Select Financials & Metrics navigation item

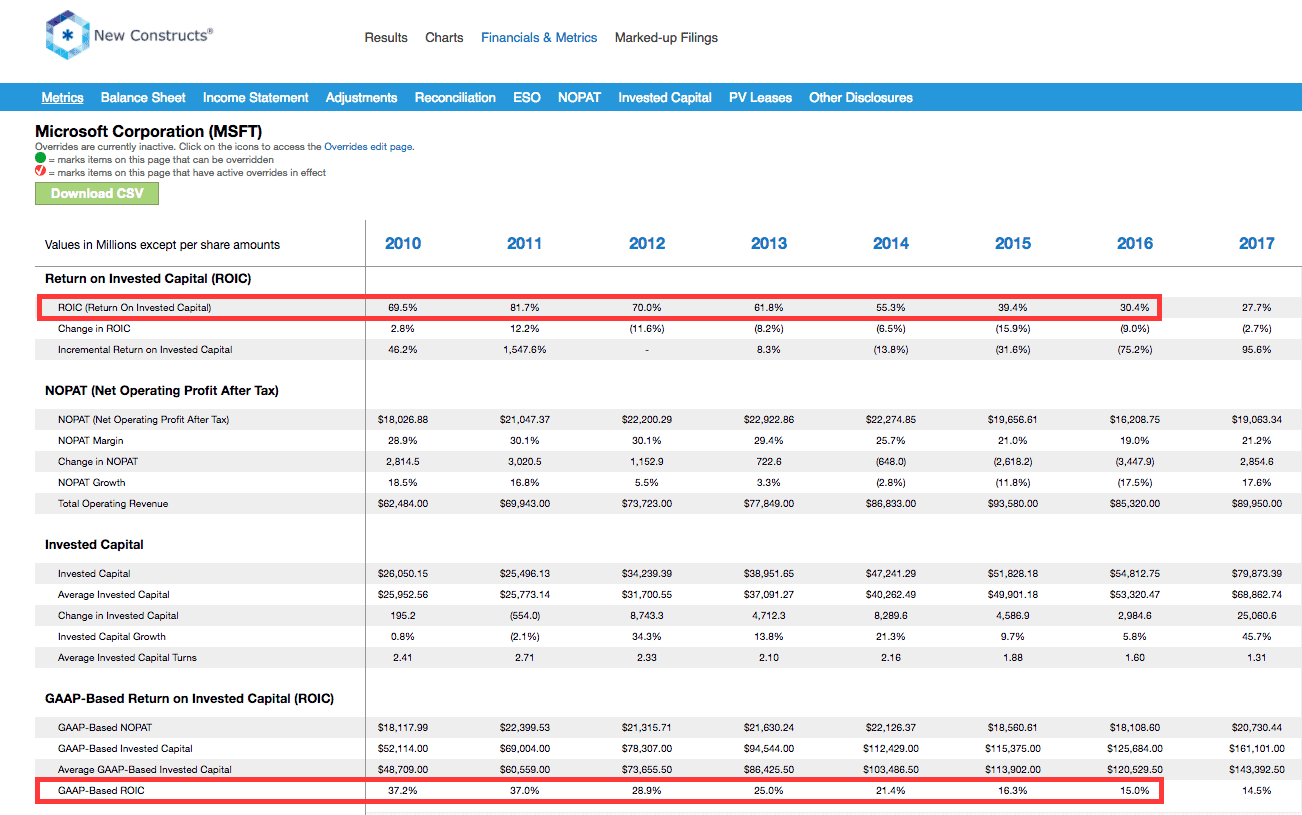[x=539, y=38]
